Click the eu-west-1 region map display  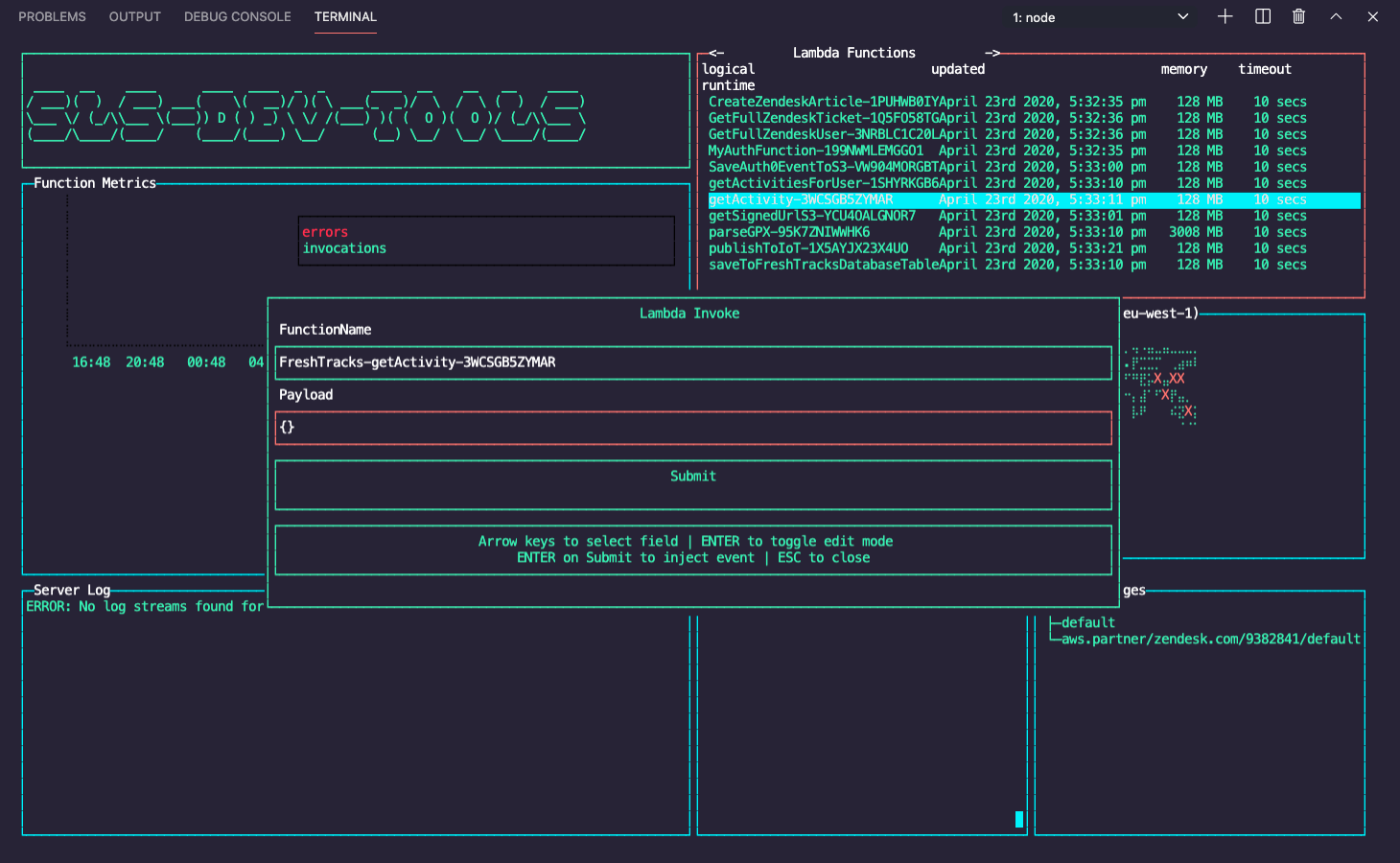tap(1245, 431)
